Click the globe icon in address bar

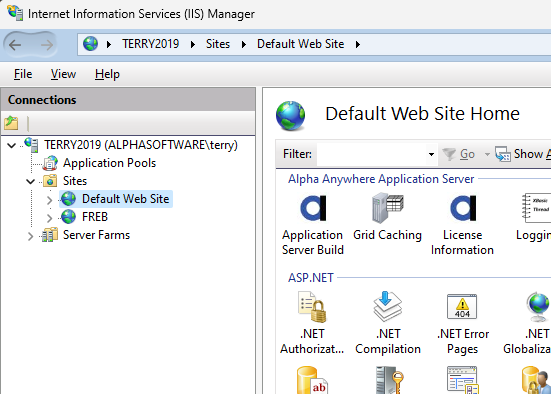[90, 44]
